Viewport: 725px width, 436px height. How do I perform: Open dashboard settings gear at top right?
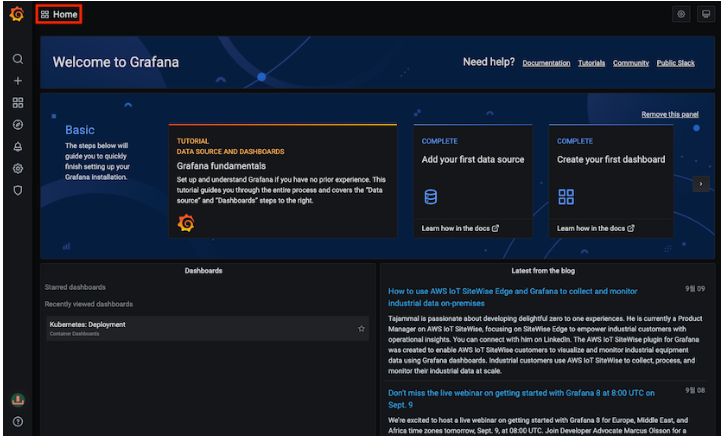[681, 14]
